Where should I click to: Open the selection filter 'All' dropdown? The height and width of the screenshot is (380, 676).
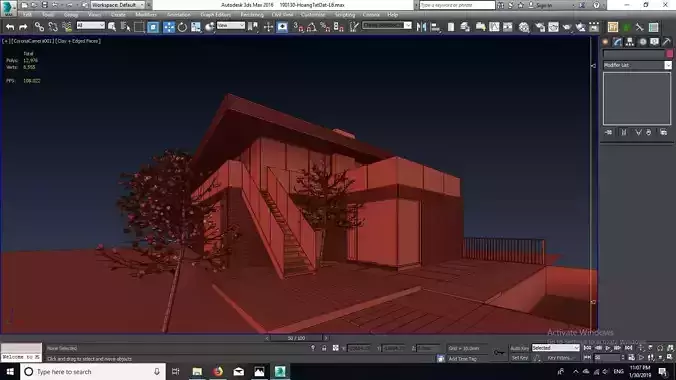click(91, 26)
